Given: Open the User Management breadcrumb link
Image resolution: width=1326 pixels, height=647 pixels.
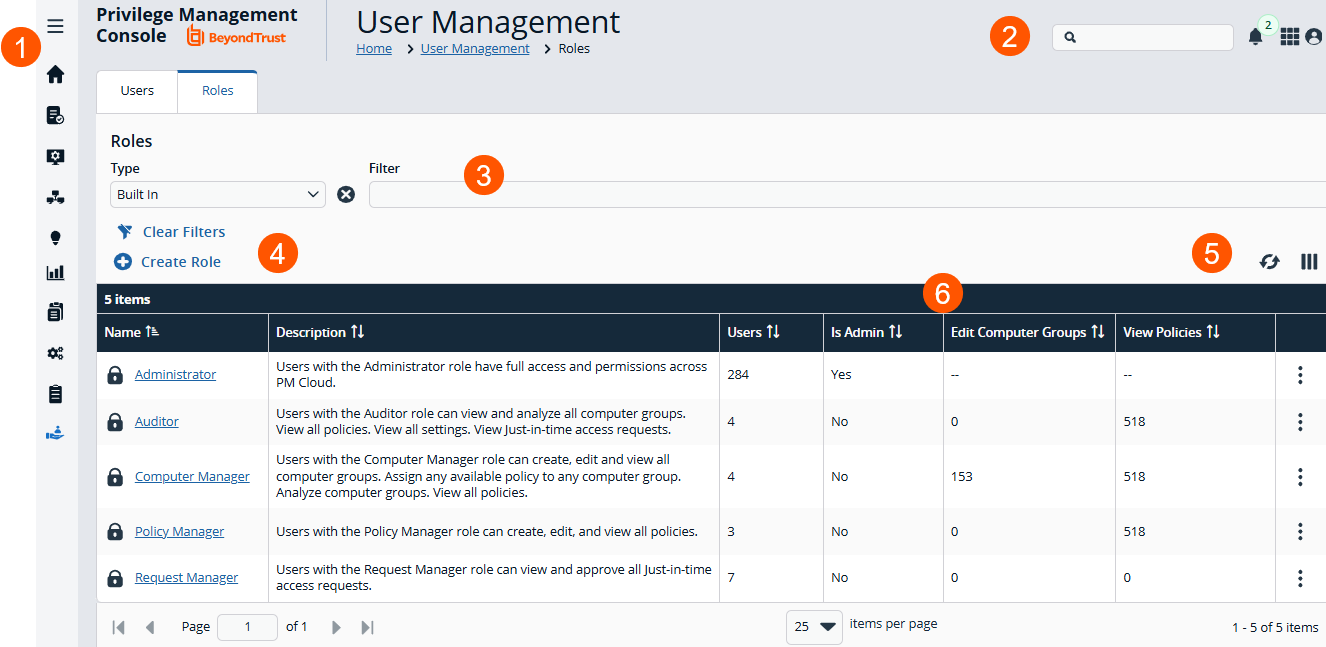Looking at the screenshot, I should 475,48.
